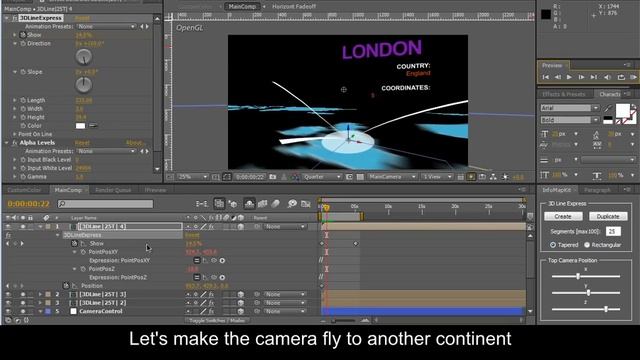Expand the Length property
Screen dimensions: 640x360
click(x=15, y=100)
